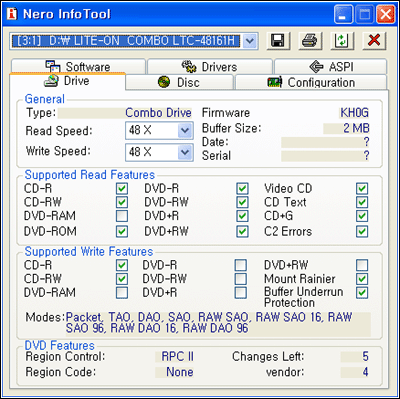Toggle CD-R read feature checkbox
This screenshot has height=399, width=400.
(x=122, y=189)
